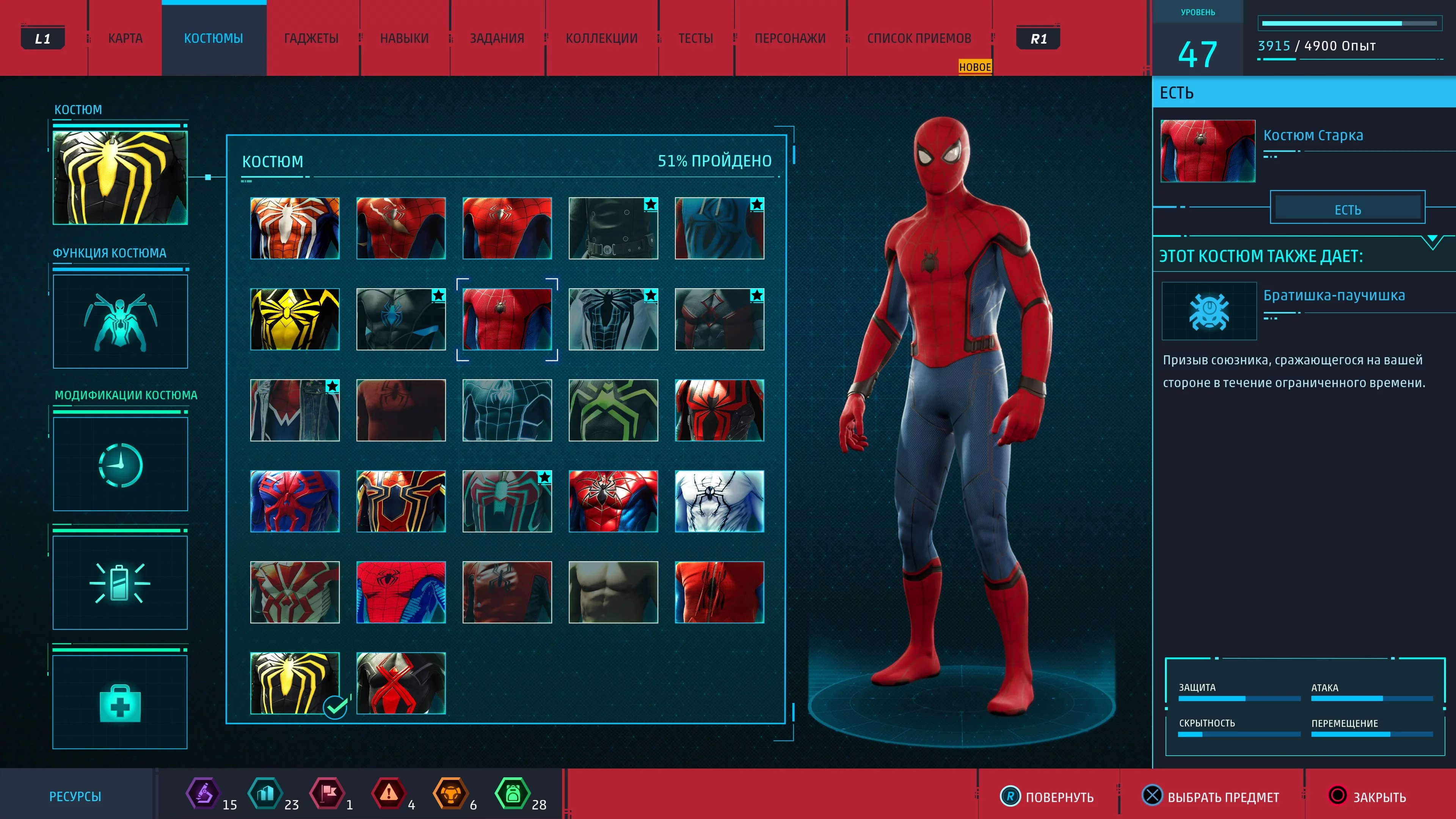The height and width of the screenshot is (819, 1456).
Task: Select the white Negative Zone suit thumbnail
Action: tap(613, 319)
